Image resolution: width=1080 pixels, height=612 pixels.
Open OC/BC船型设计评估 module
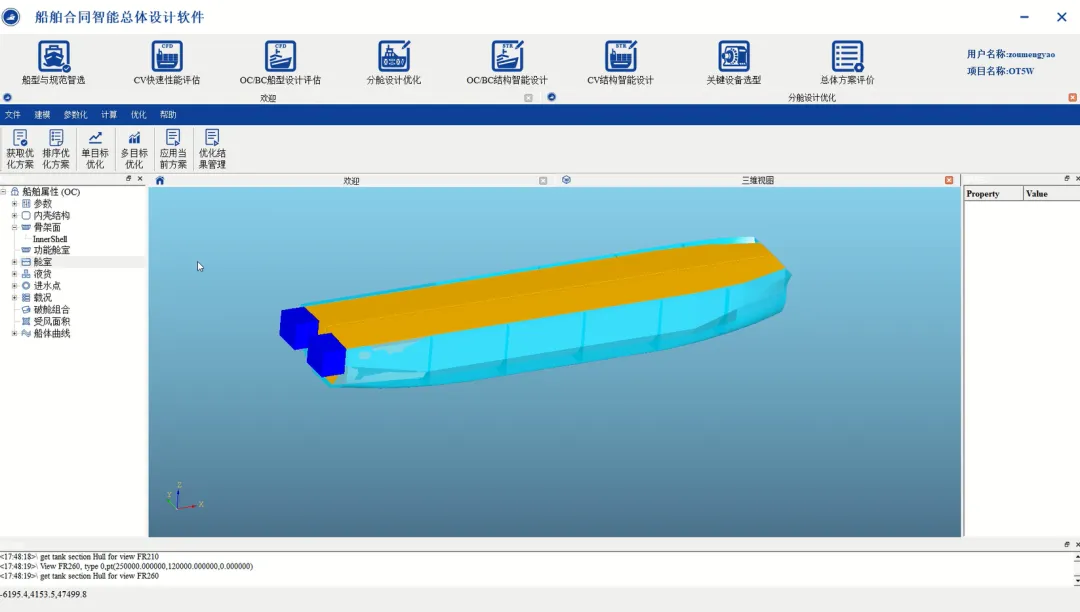click(x=280, y=63)
